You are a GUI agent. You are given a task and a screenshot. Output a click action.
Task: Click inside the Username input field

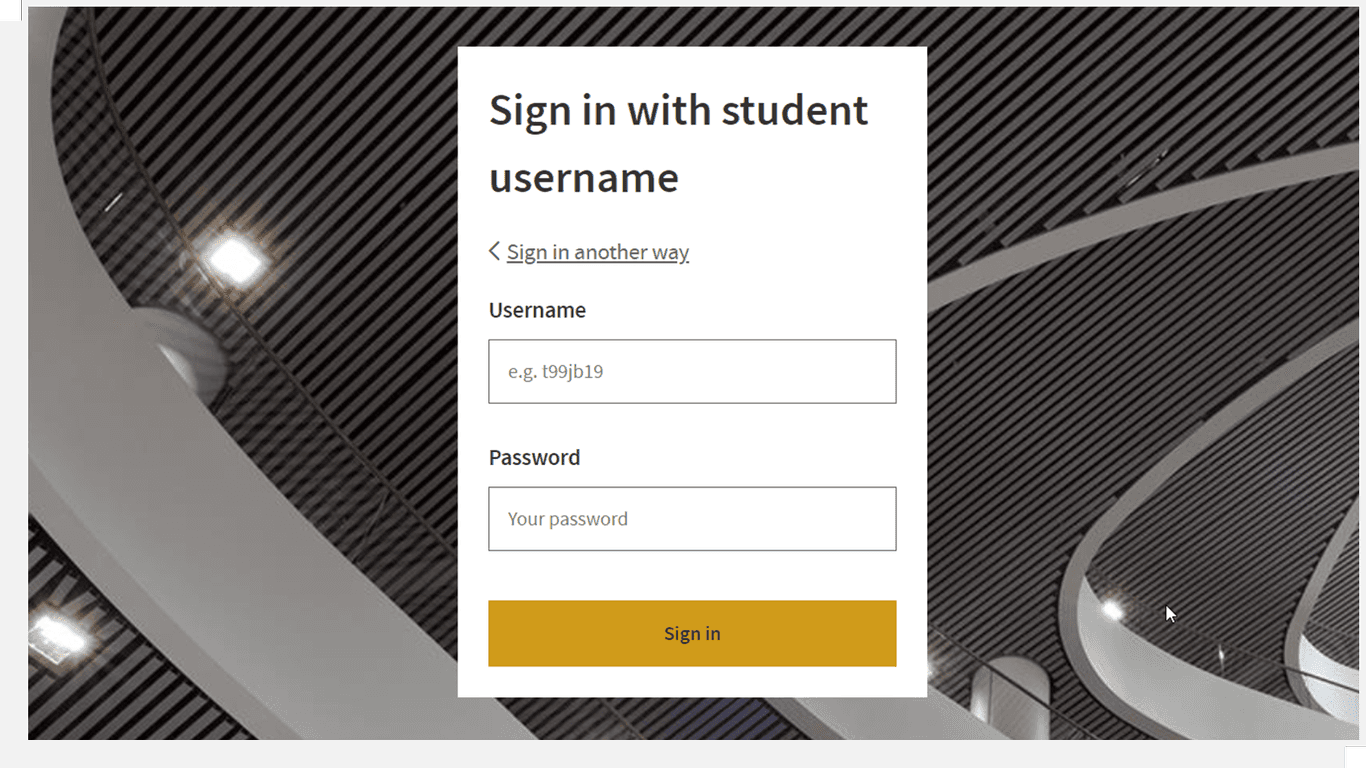[691, 371]
